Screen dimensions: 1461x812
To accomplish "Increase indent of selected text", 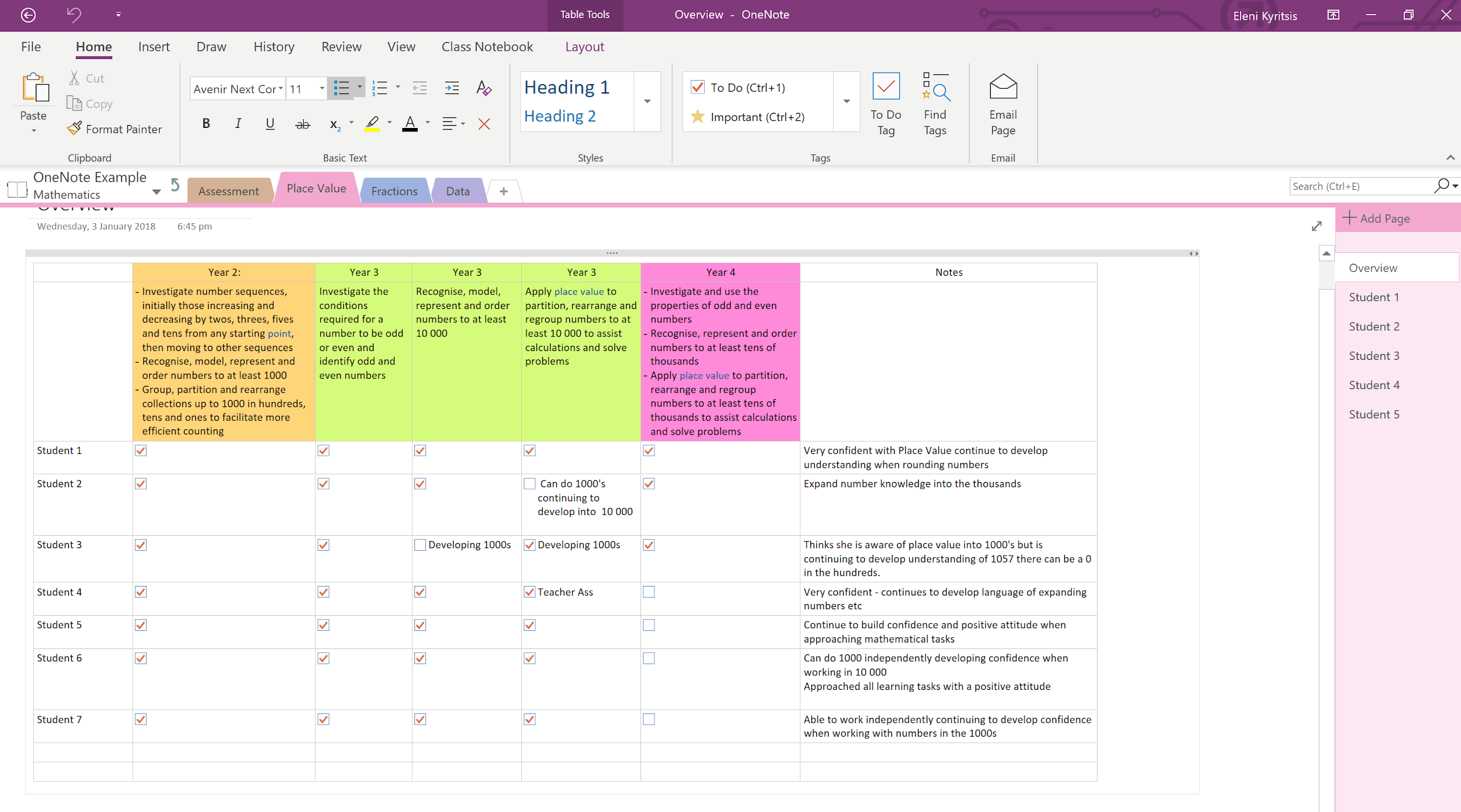I will tap(451, 88).
